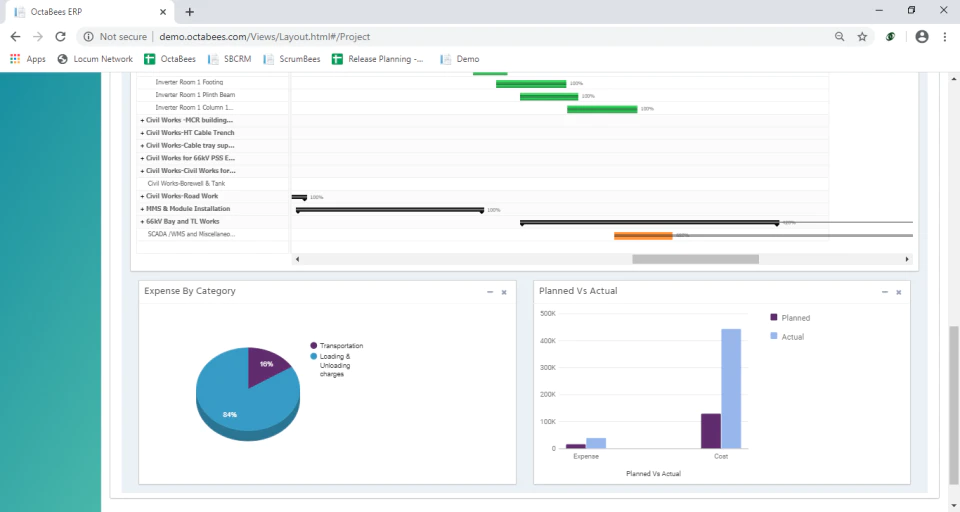The width and height of the screenshot is (960, 512).
Task: Close the Expense By Category panel
Action: (504, 292)
